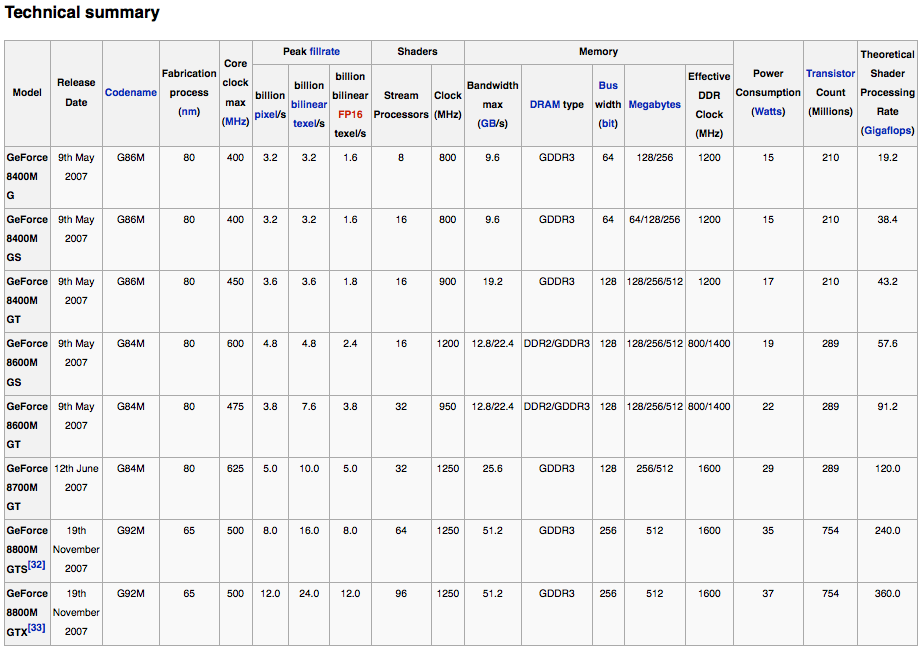Follow the fillrate link in Peak fillrate header
919x647 pixels.
(x=325, y=52)
